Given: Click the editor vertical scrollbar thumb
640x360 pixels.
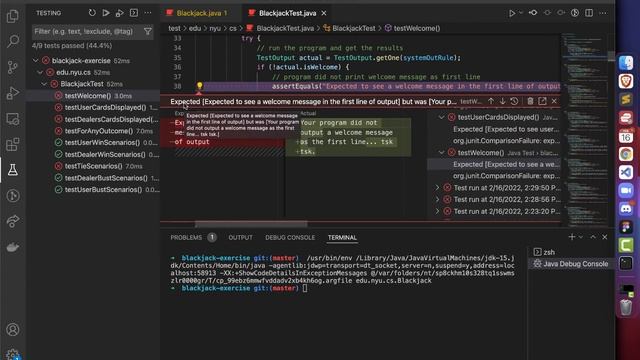Looking at the screenshot, I should tap(611, 56).
